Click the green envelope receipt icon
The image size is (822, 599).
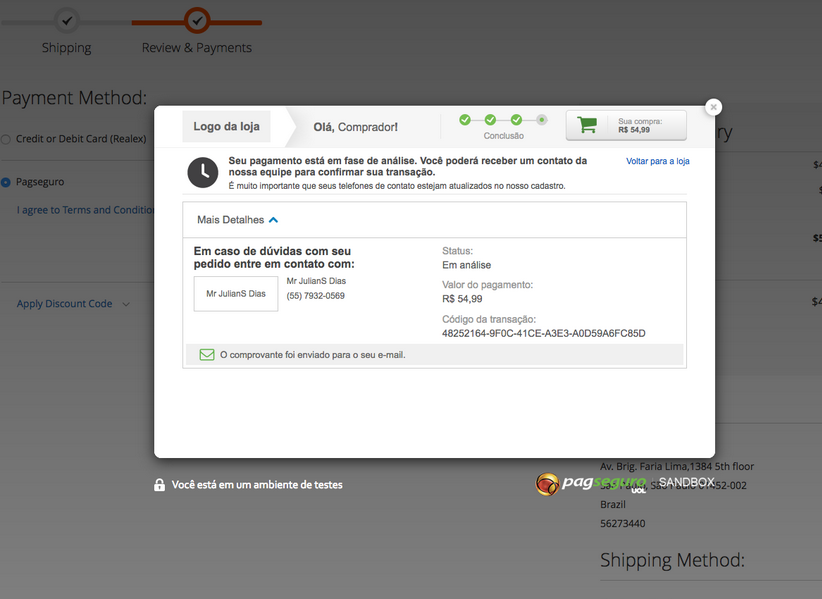tap(207, 355)
